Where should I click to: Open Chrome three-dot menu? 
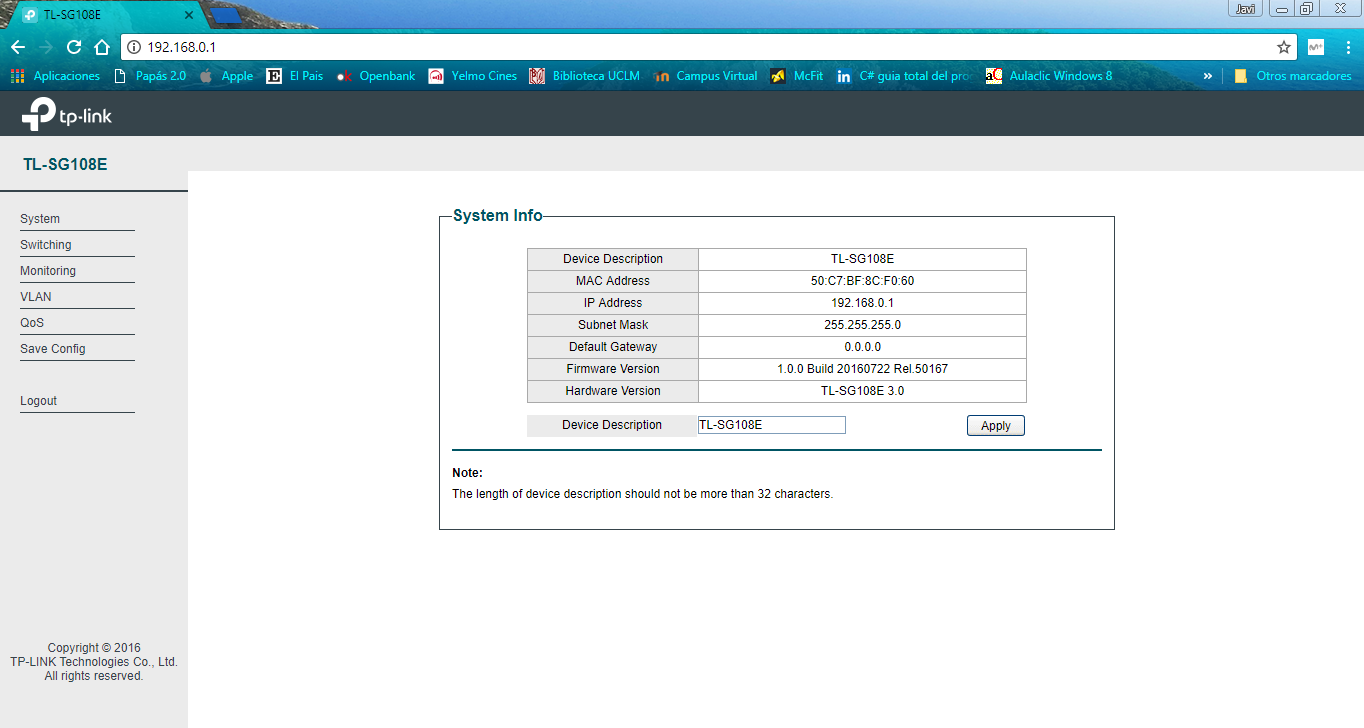1345,47
